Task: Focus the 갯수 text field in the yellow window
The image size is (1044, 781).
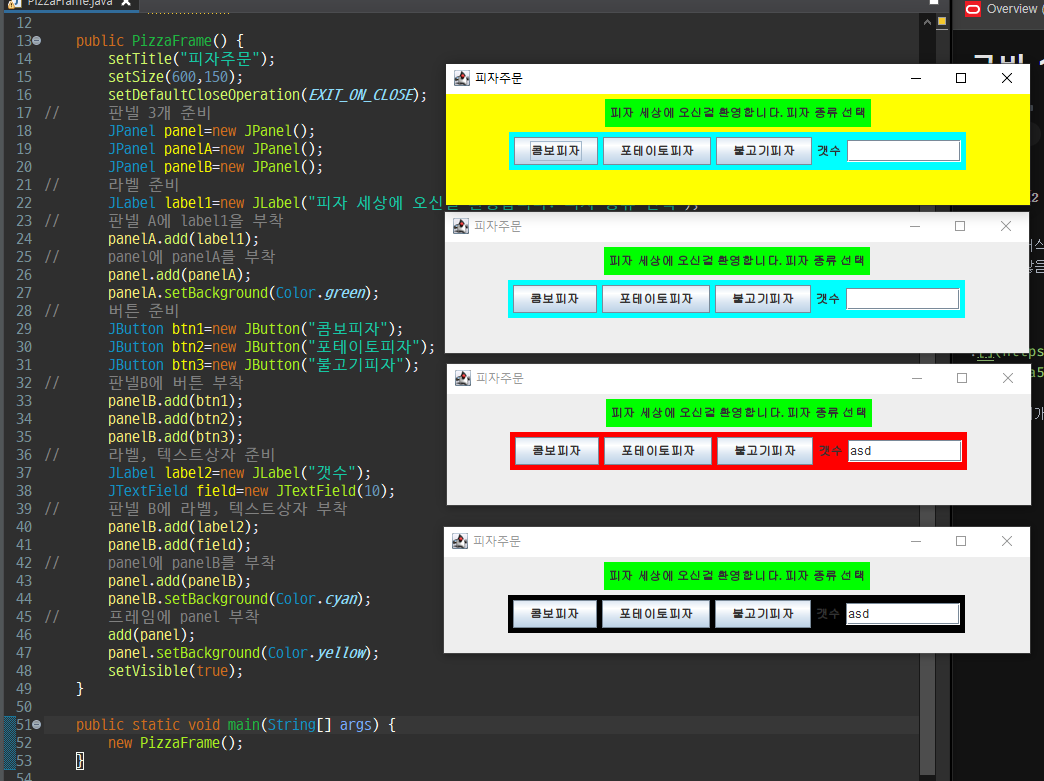Action: point(904,151)
